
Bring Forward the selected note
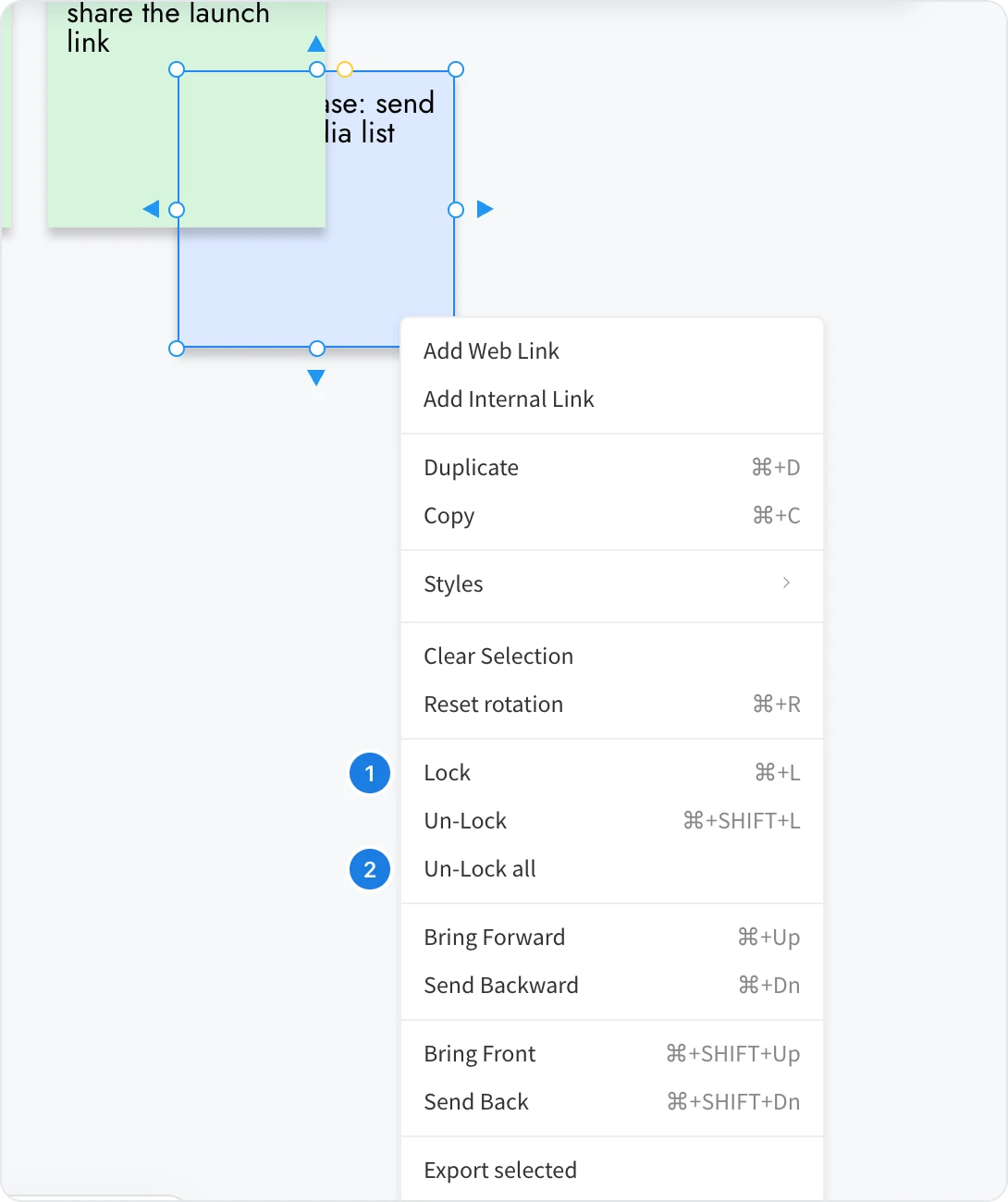(611, 938)
